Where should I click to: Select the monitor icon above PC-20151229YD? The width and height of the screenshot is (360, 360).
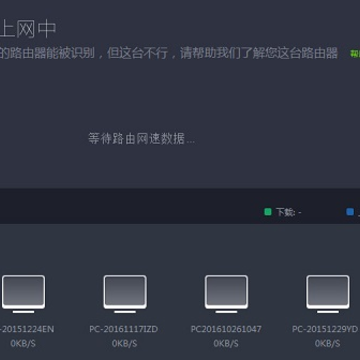coord(328,294)
